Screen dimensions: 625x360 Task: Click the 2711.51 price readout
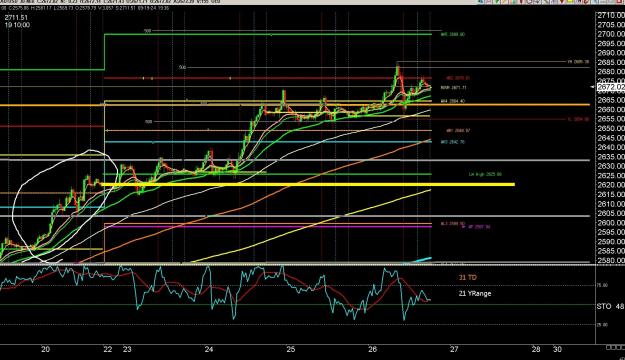coord(16,18)
